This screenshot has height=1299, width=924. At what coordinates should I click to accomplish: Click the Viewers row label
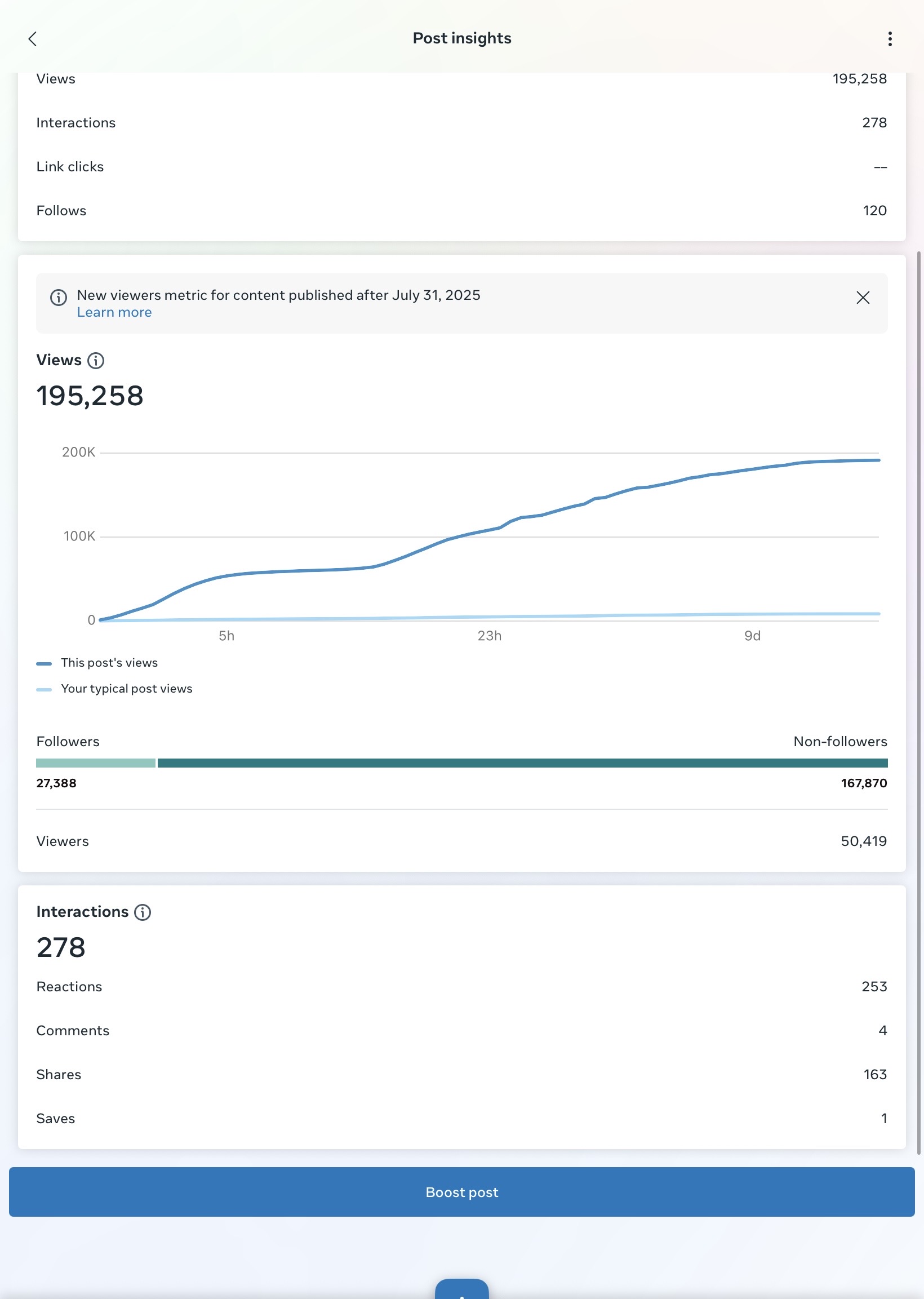click(x=63, y=841)
